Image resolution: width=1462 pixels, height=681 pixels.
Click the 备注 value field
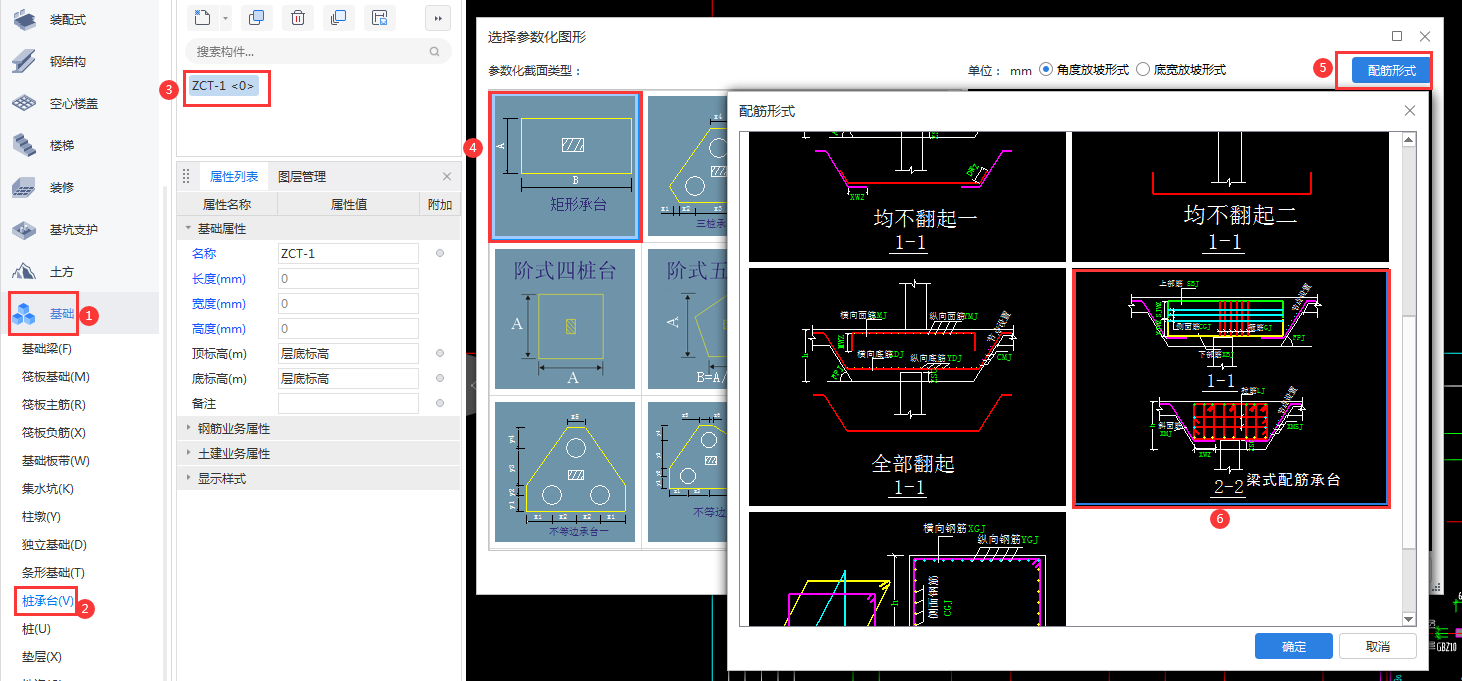click(x=348, y=404)
